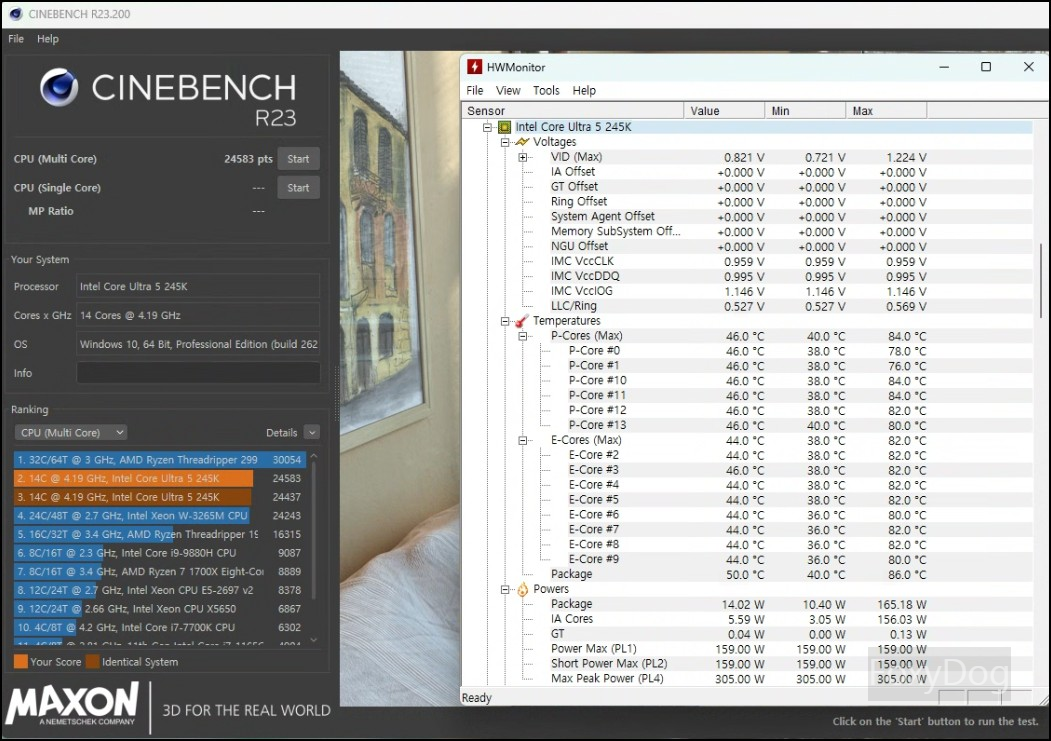Click the HWMonitor red lightning title icon
The width and height of the screenshot is (1051, 741).
click(475, 66)
